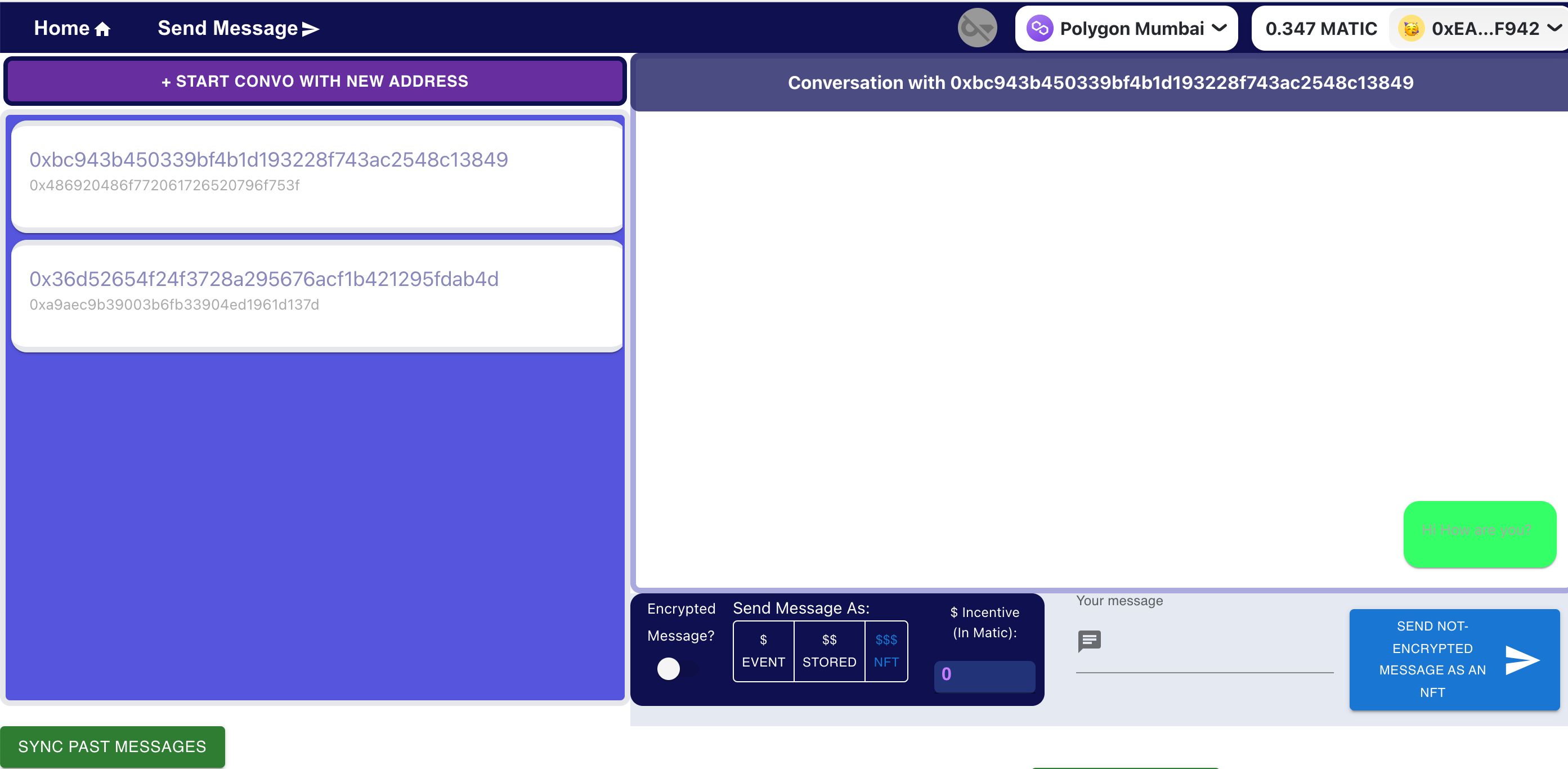Select the $$$ NFT message format tab
1568x769 pixels.
click(885, 651)
